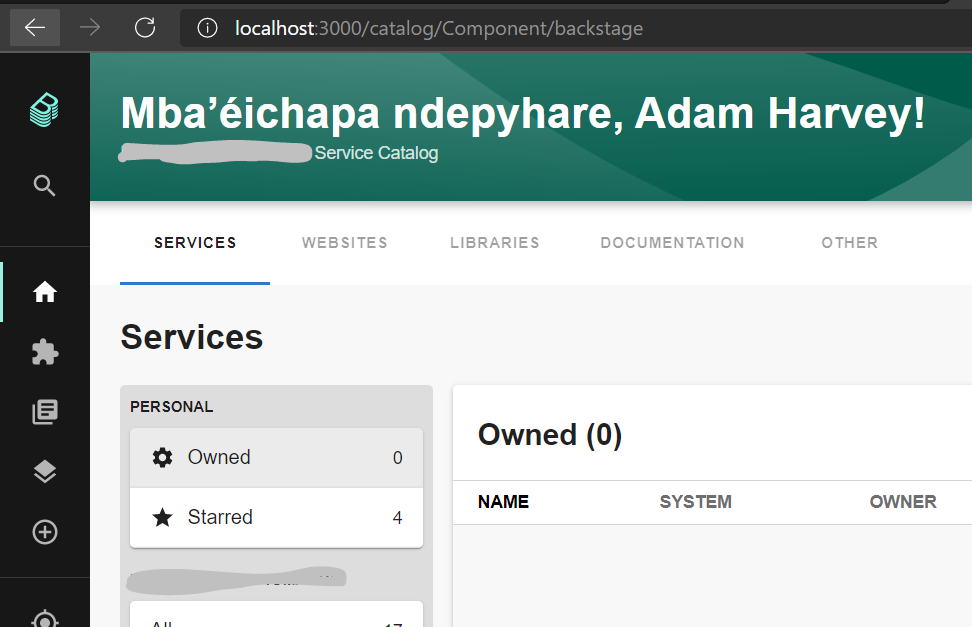This screenshot has width=972, height=627.
Task: Click the LIBRARIES tab label
Action: pyautogui.click(x=494, y=242)
